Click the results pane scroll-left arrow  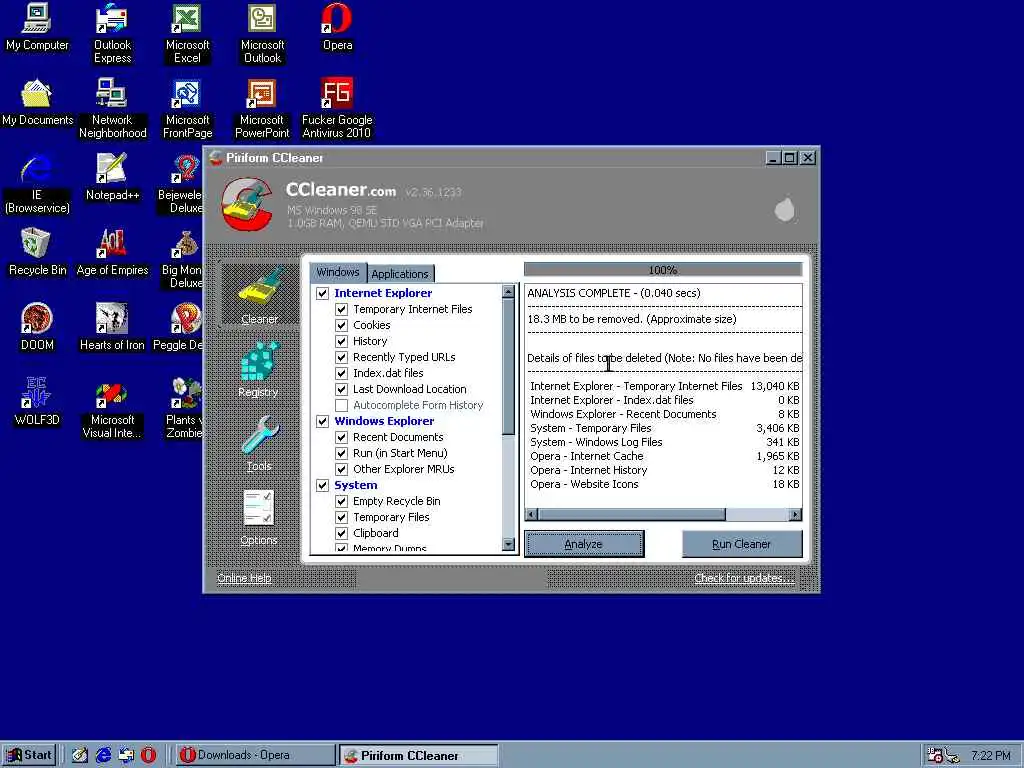click(532, 515)
